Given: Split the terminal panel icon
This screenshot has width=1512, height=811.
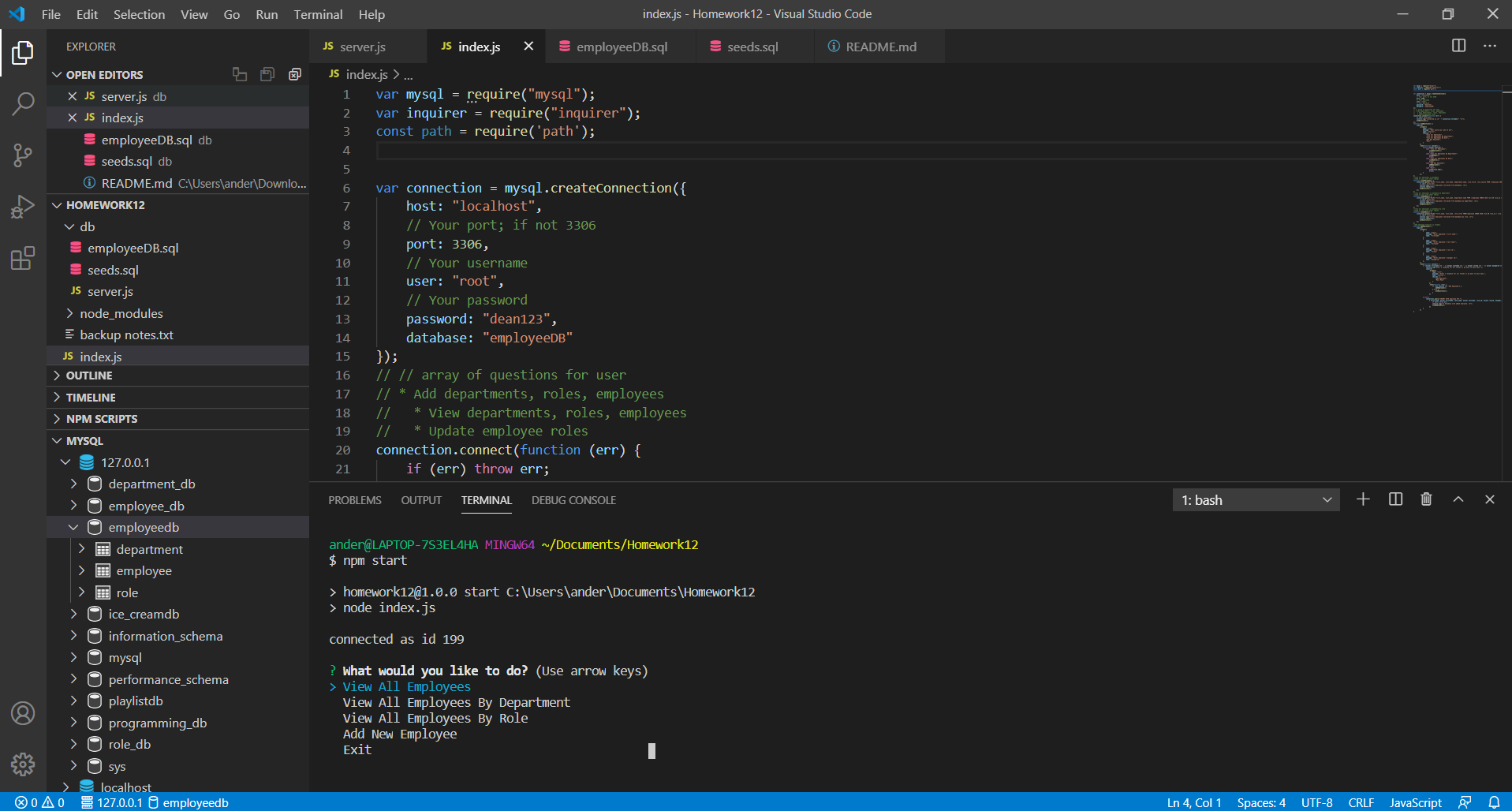Looking at the screenshot, I should (1395, 499).
